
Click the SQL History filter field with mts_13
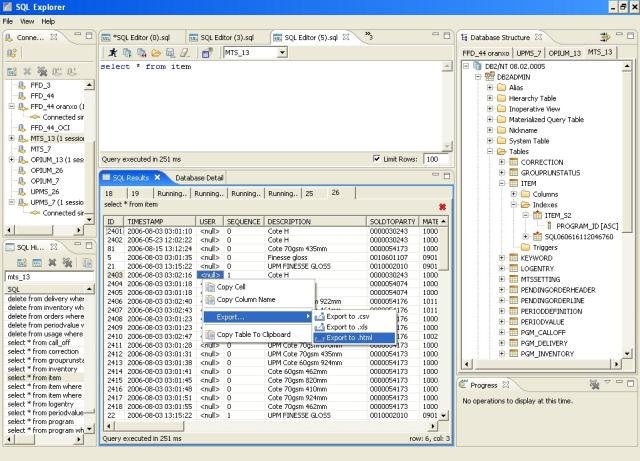point(49,277)
